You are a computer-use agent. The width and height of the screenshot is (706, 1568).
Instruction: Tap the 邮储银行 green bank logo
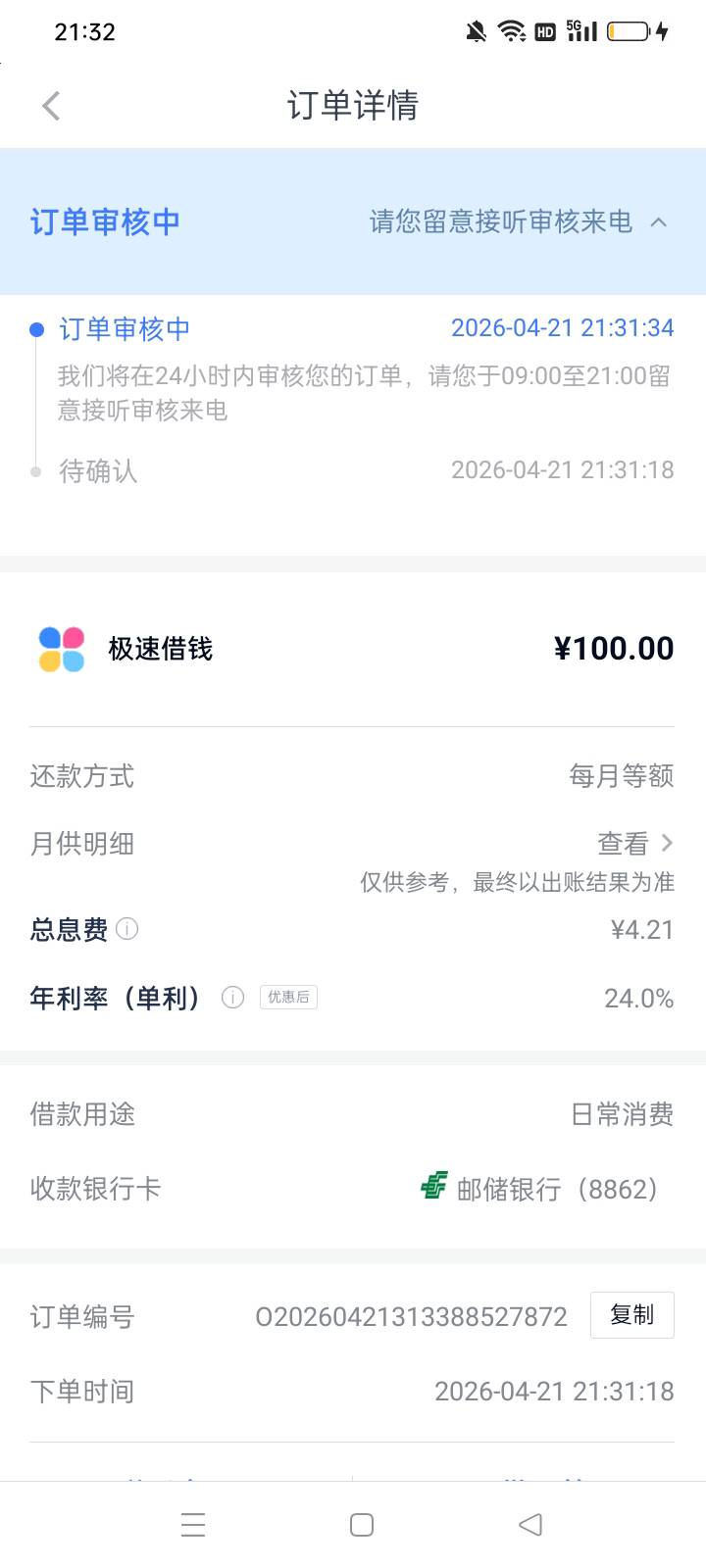[x=433, y=1186]
